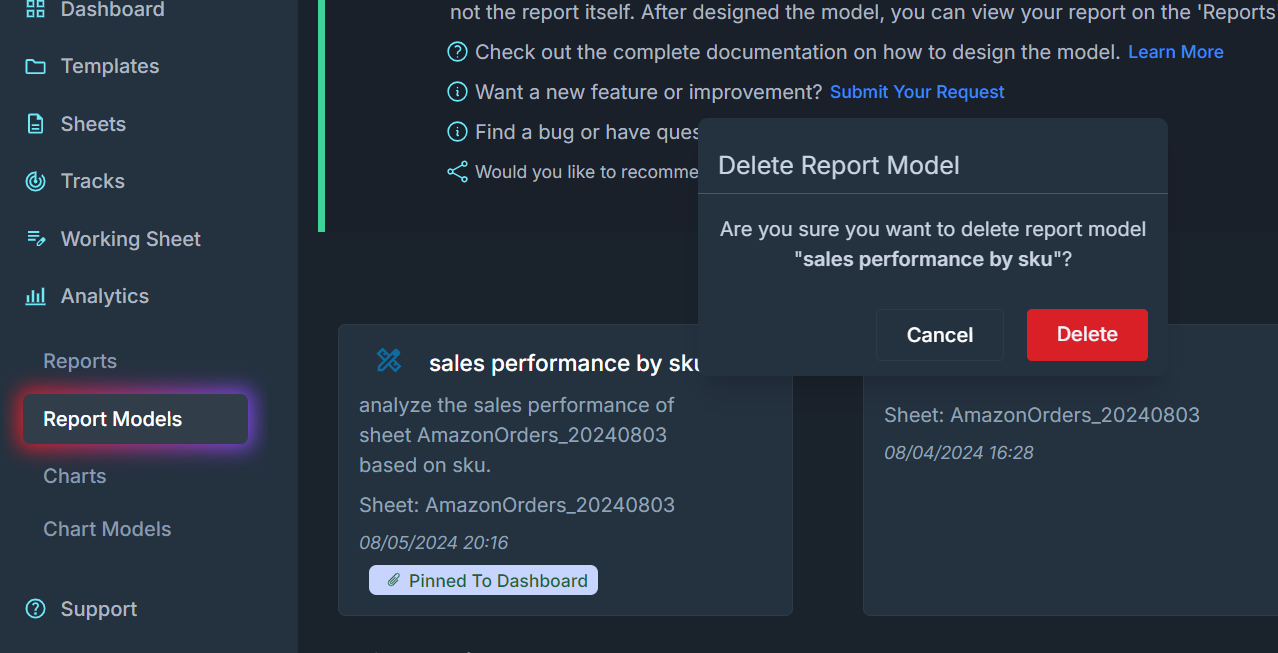Click the Sheets document icon
1278x653 pixels.
[x=35, y=124]
